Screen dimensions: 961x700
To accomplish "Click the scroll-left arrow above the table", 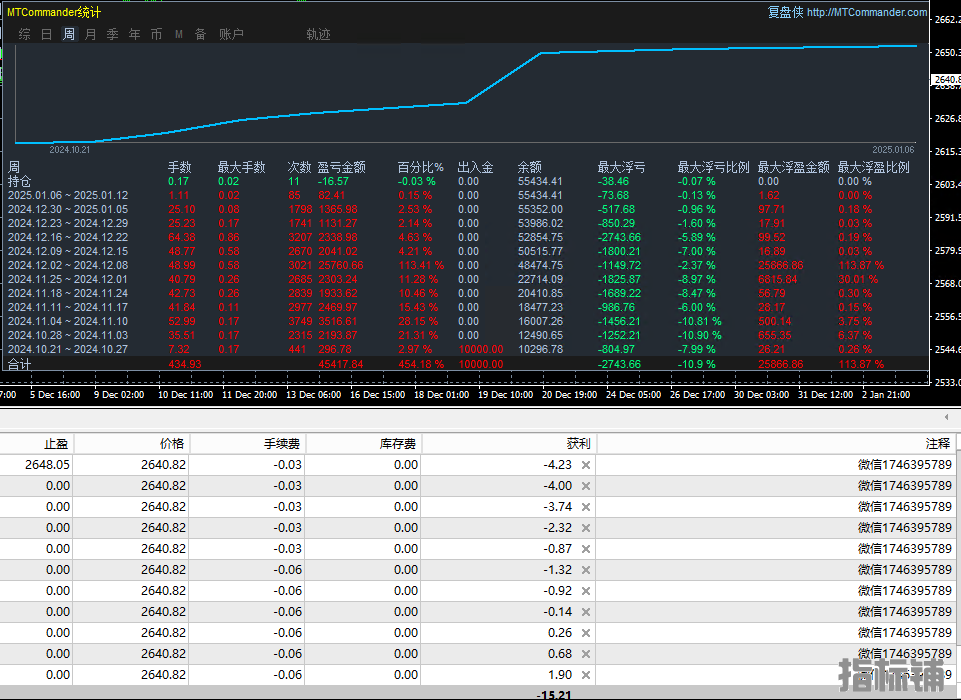I will [x=947, y=415].
